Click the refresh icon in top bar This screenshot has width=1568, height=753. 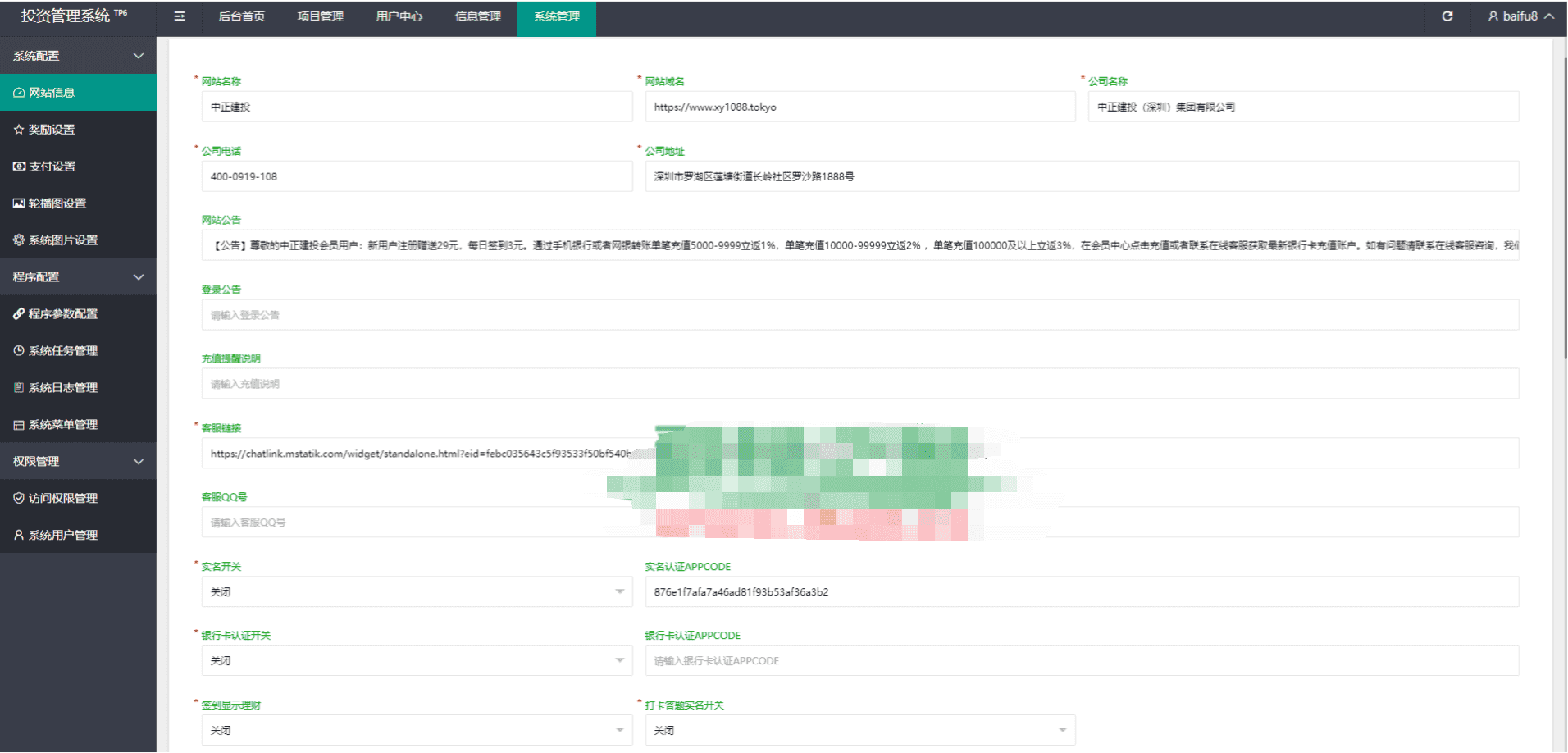click(1447, 16)
